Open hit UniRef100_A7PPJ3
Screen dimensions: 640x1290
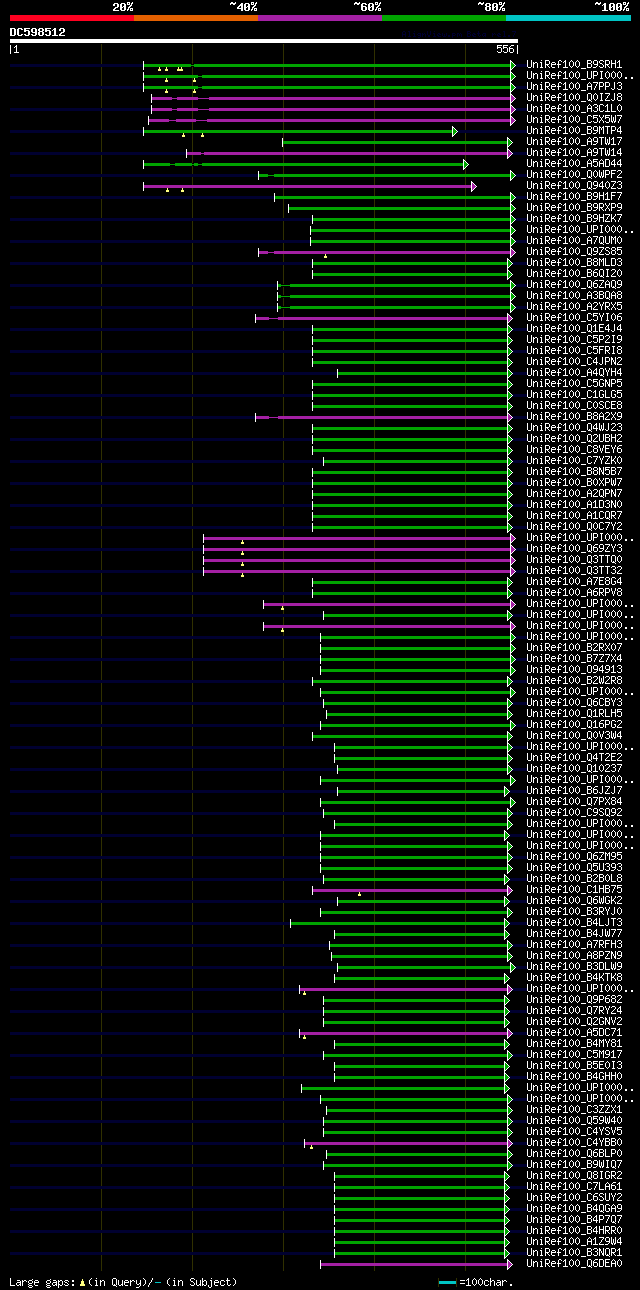coord(574,87)
